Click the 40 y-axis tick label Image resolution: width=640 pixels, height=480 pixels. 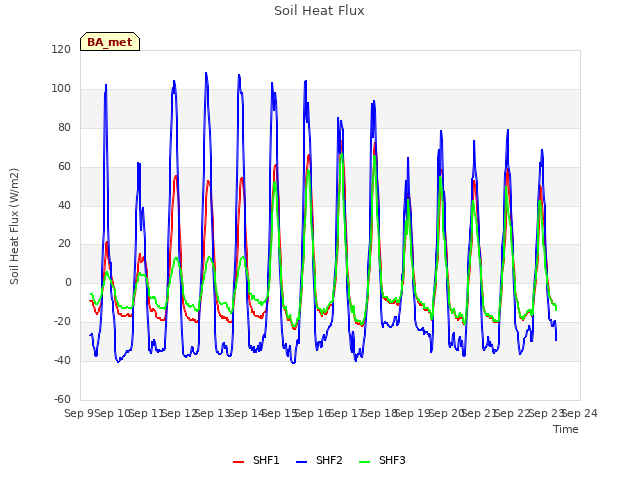click(x=64, y=205)
